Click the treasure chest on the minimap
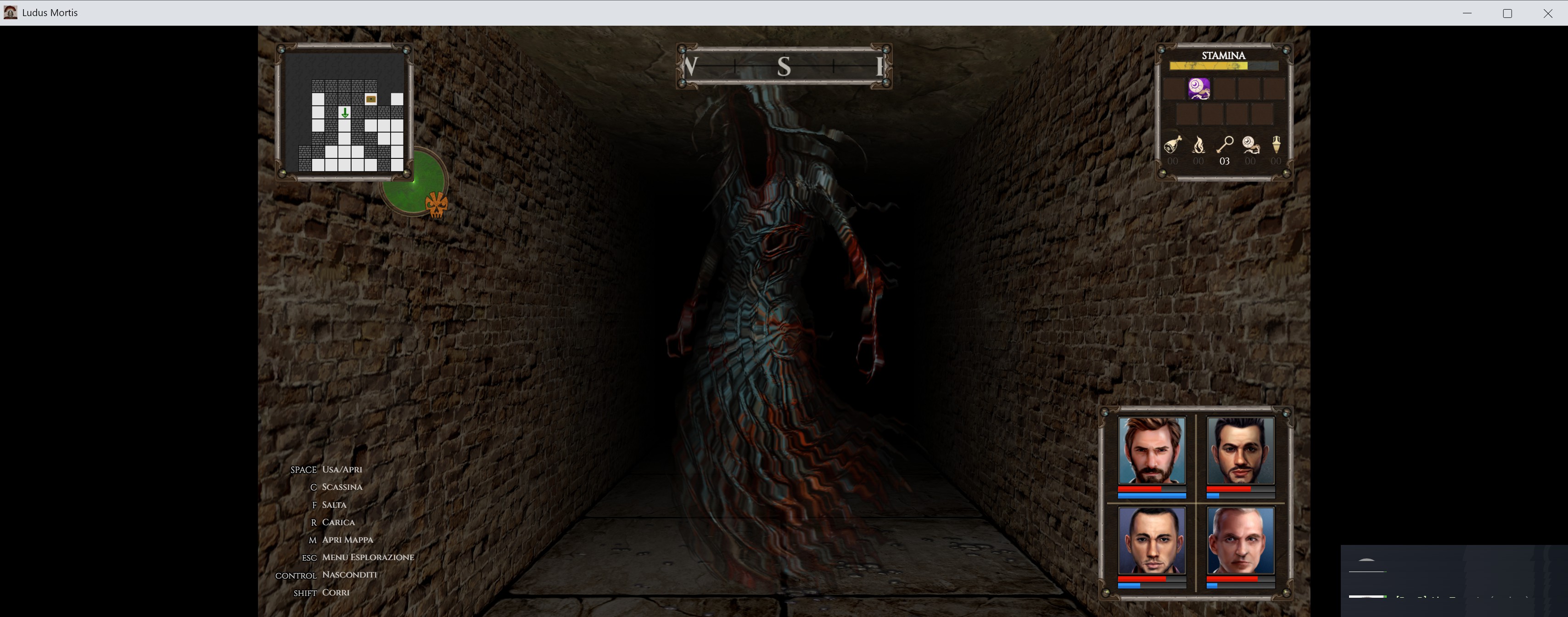Screen dimensions: 1568x617 click(371, 99)
